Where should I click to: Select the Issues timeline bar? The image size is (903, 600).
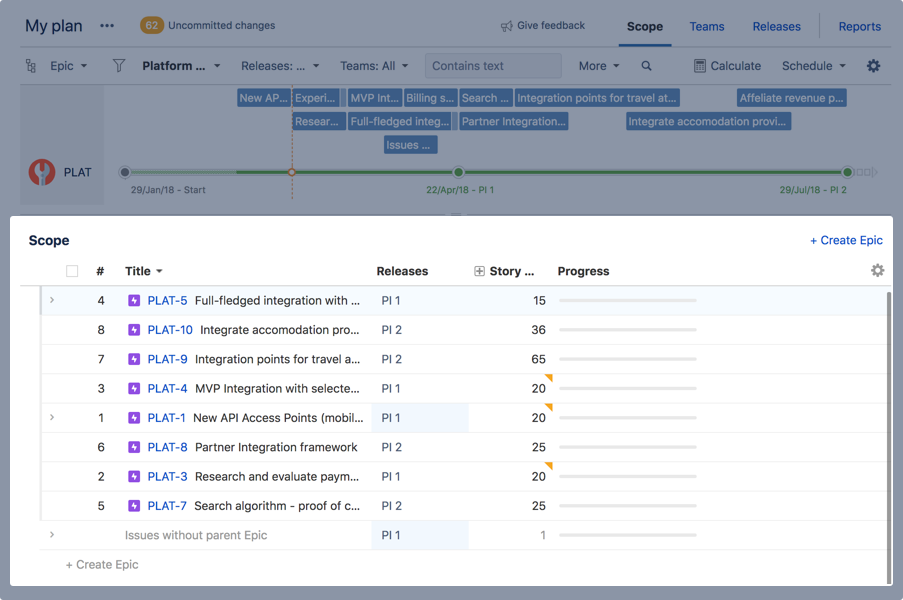pyautogui.click(x=411, y=145)
